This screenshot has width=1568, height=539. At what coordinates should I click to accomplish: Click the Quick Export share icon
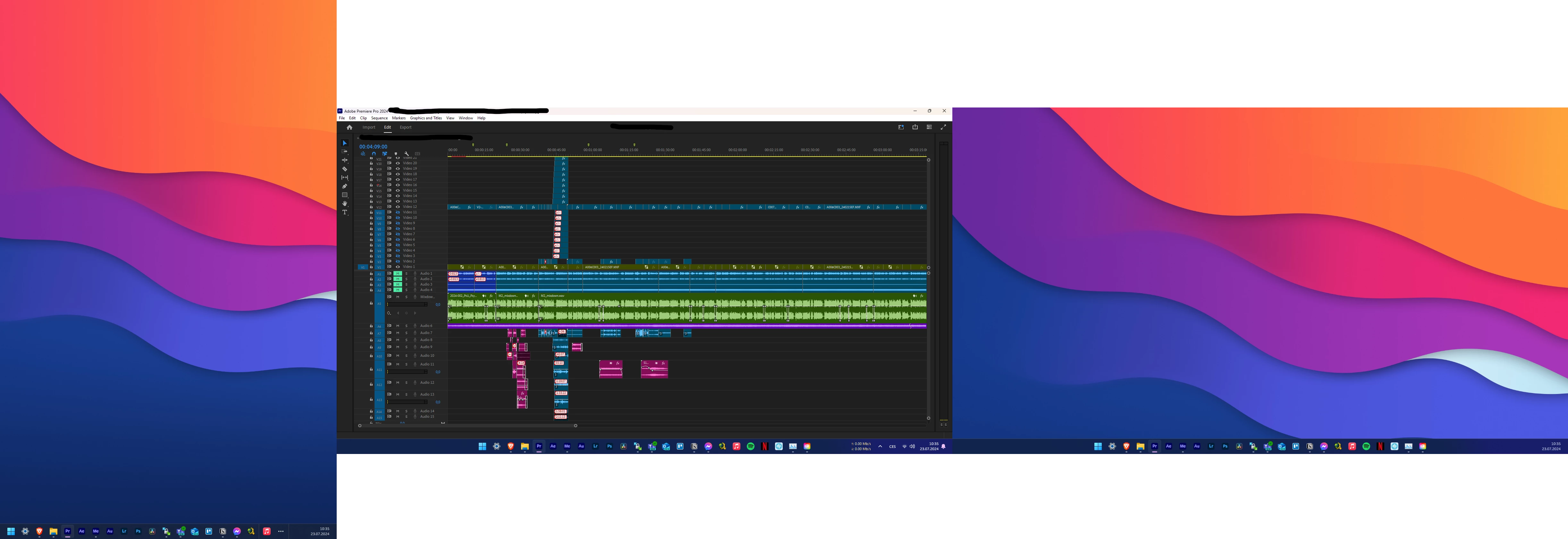click(915, 127)
